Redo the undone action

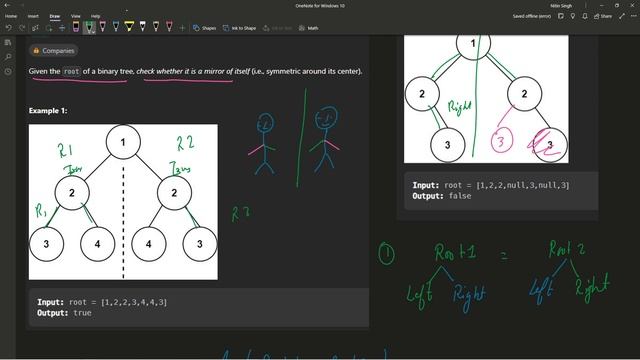tap(22, 28)
